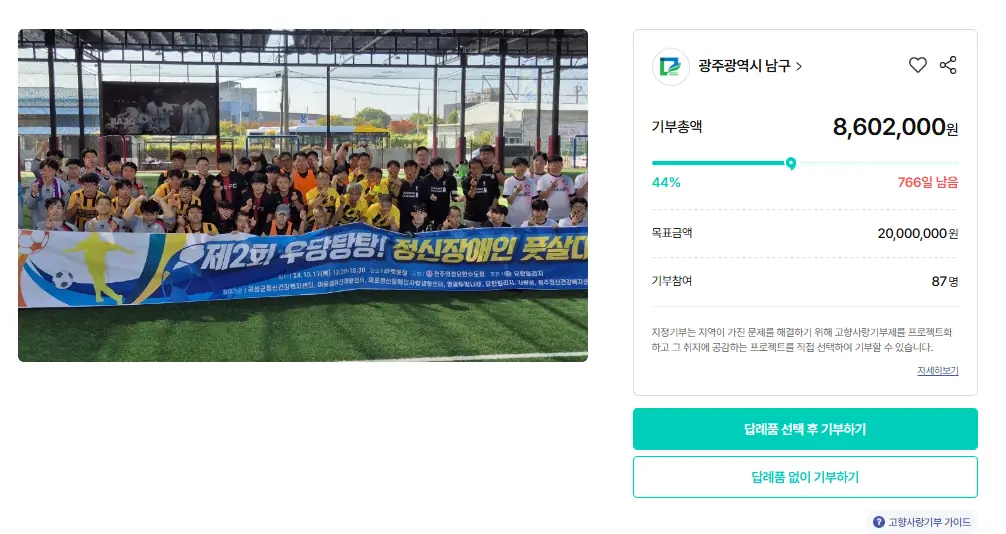
Task: Click the unfilled part of progress bar
Action: coord(875,163)
